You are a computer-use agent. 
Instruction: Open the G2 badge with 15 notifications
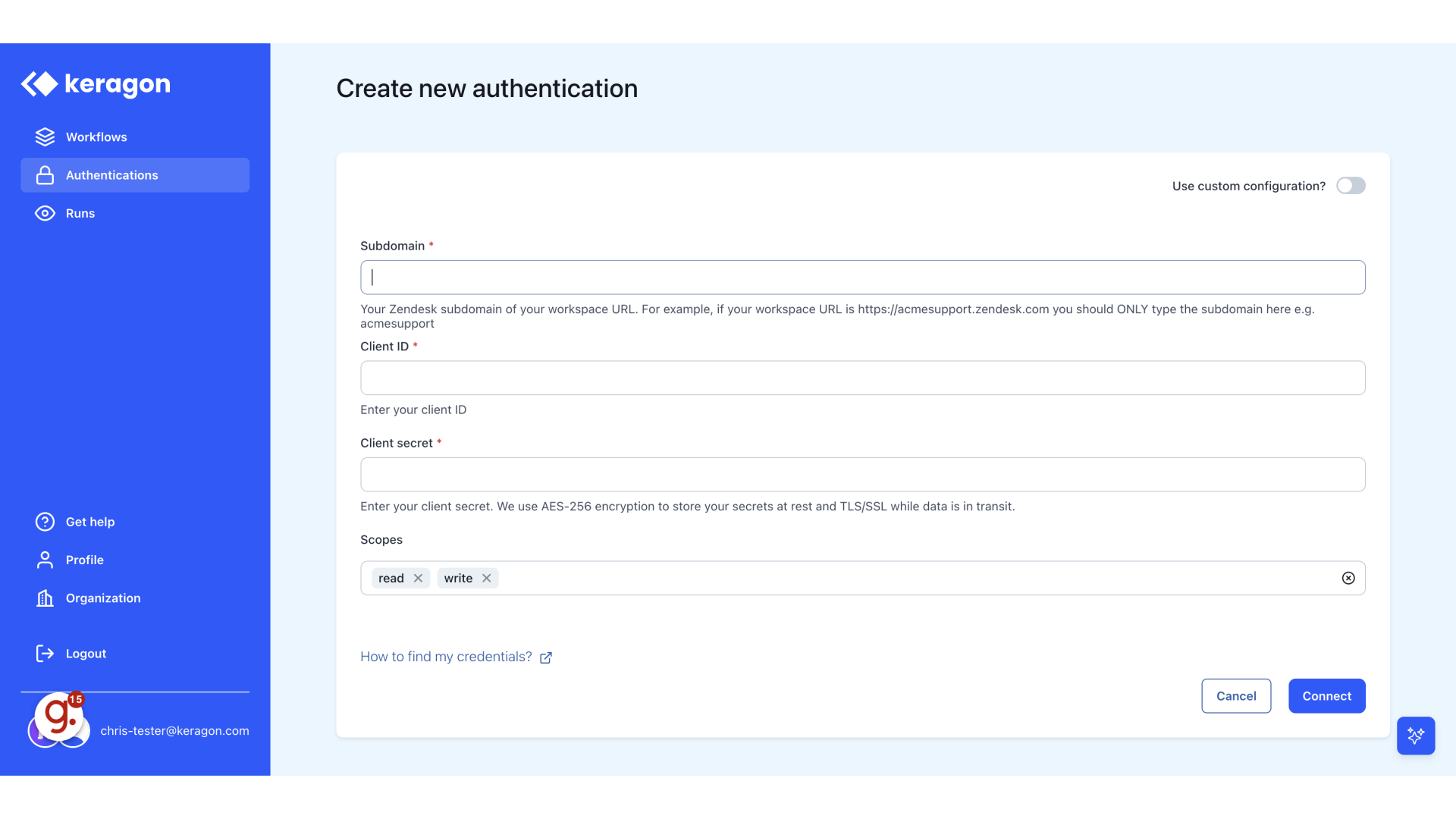pyautogui.click(x=59, y=715)
